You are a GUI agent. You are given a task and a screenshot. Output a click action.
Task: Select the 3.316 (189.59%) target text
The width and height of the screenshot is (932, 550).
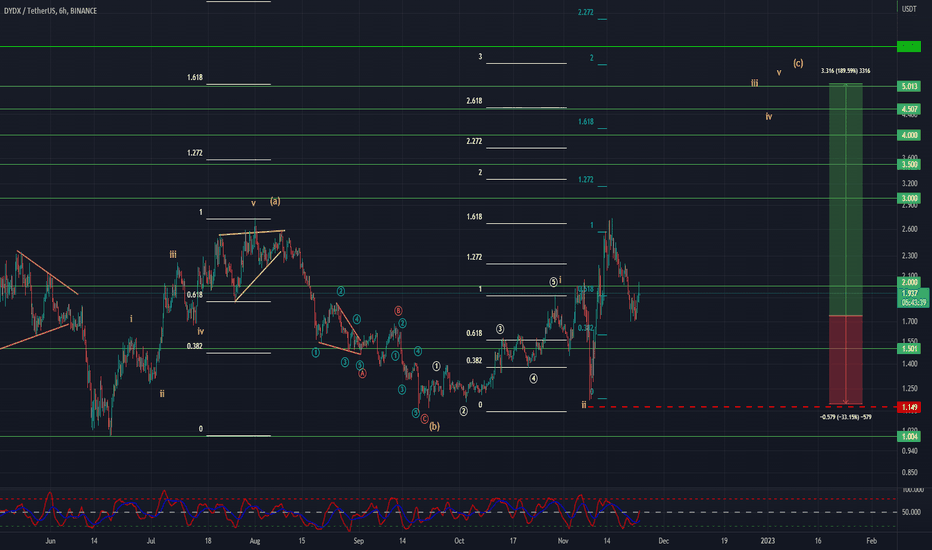[x=845, y=71]
